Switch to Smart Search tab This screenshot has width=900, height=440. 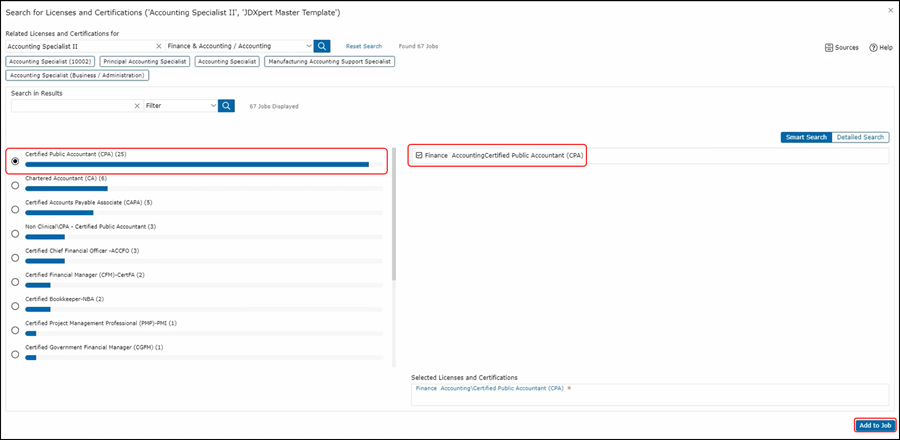[x=806, y=137]
